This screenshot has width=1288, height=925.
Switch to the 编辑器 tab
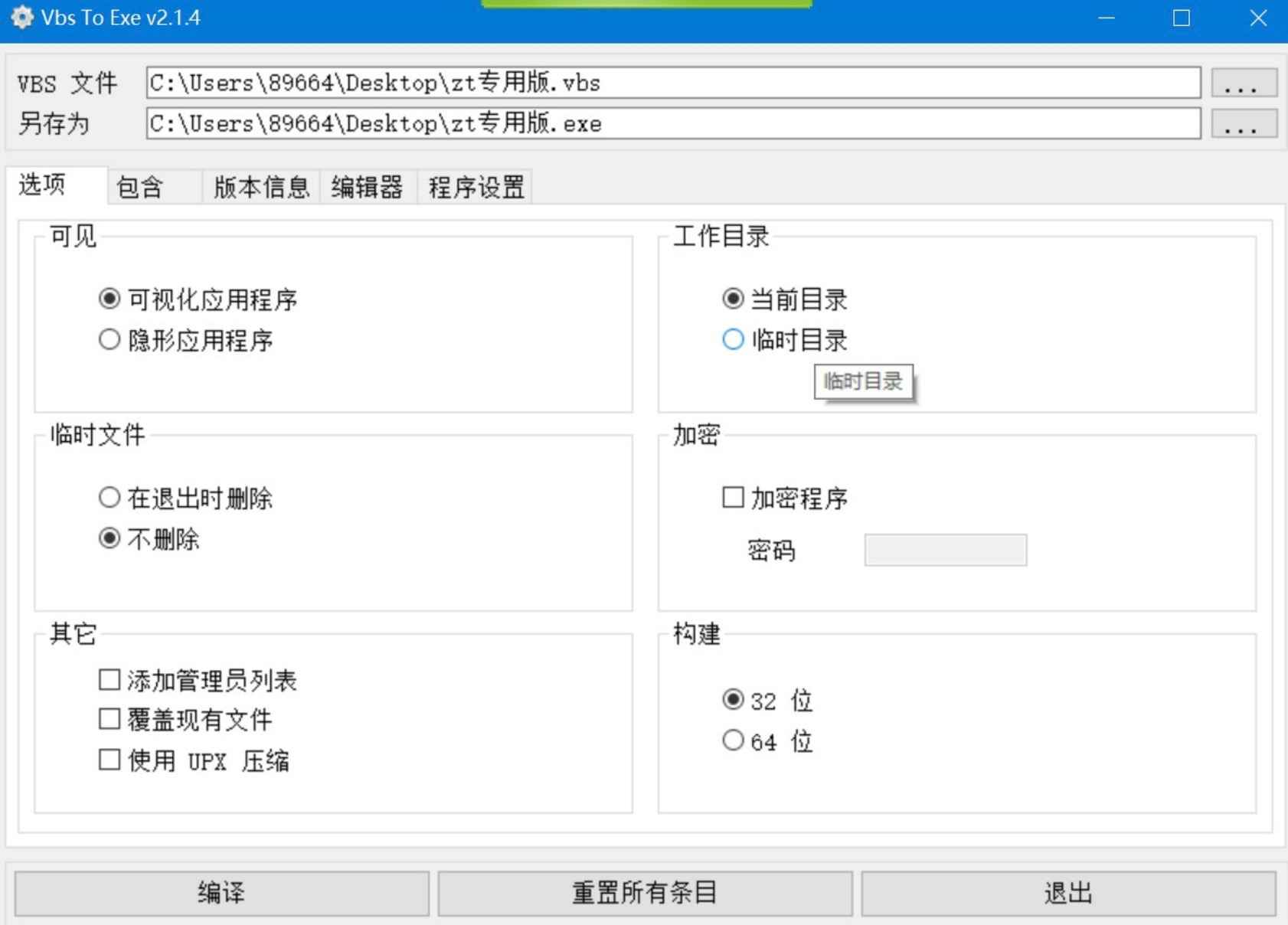[367, 187]
